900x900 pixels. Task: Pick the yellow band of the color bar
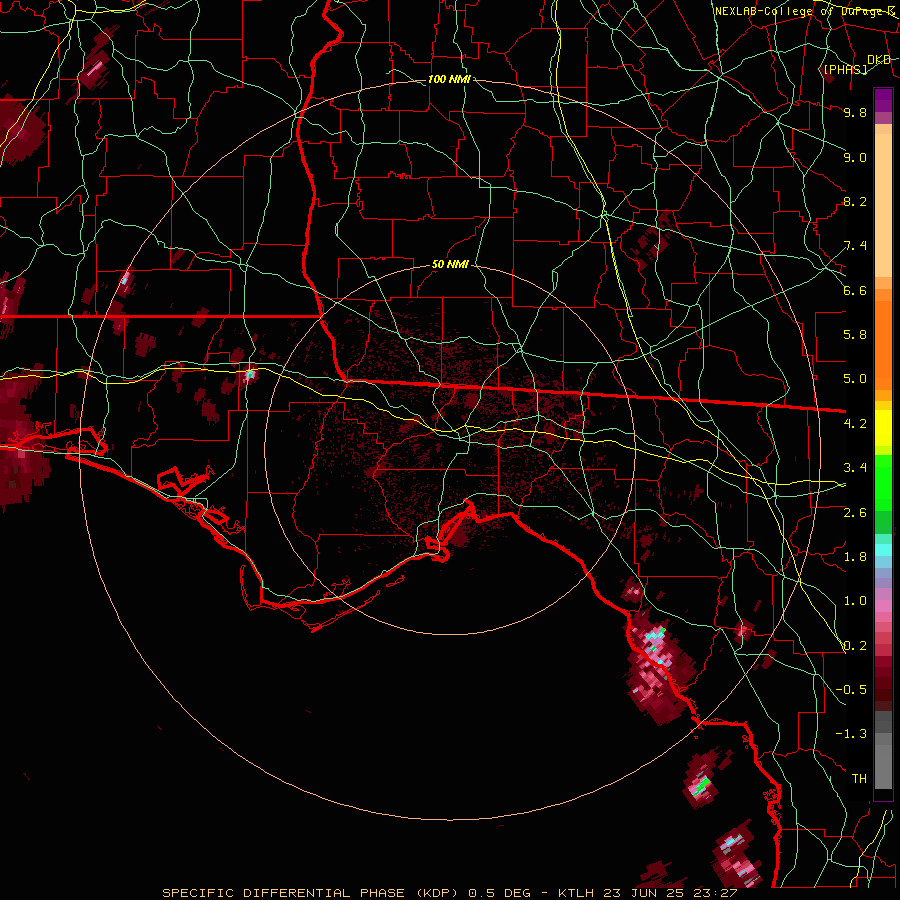click(883, 428)
